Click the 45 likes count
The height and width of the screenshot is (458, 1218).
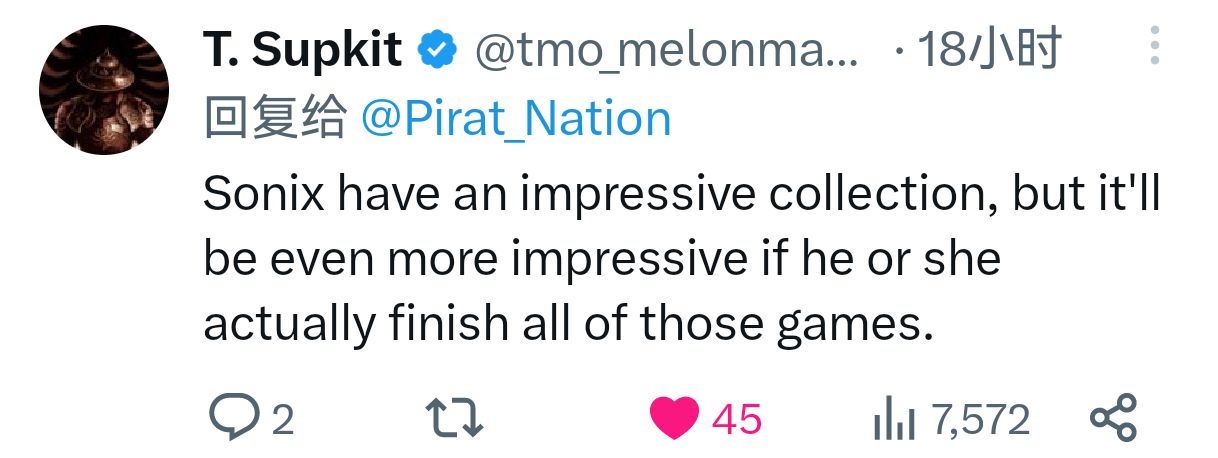pyautogui.click(x=737, y=419)
